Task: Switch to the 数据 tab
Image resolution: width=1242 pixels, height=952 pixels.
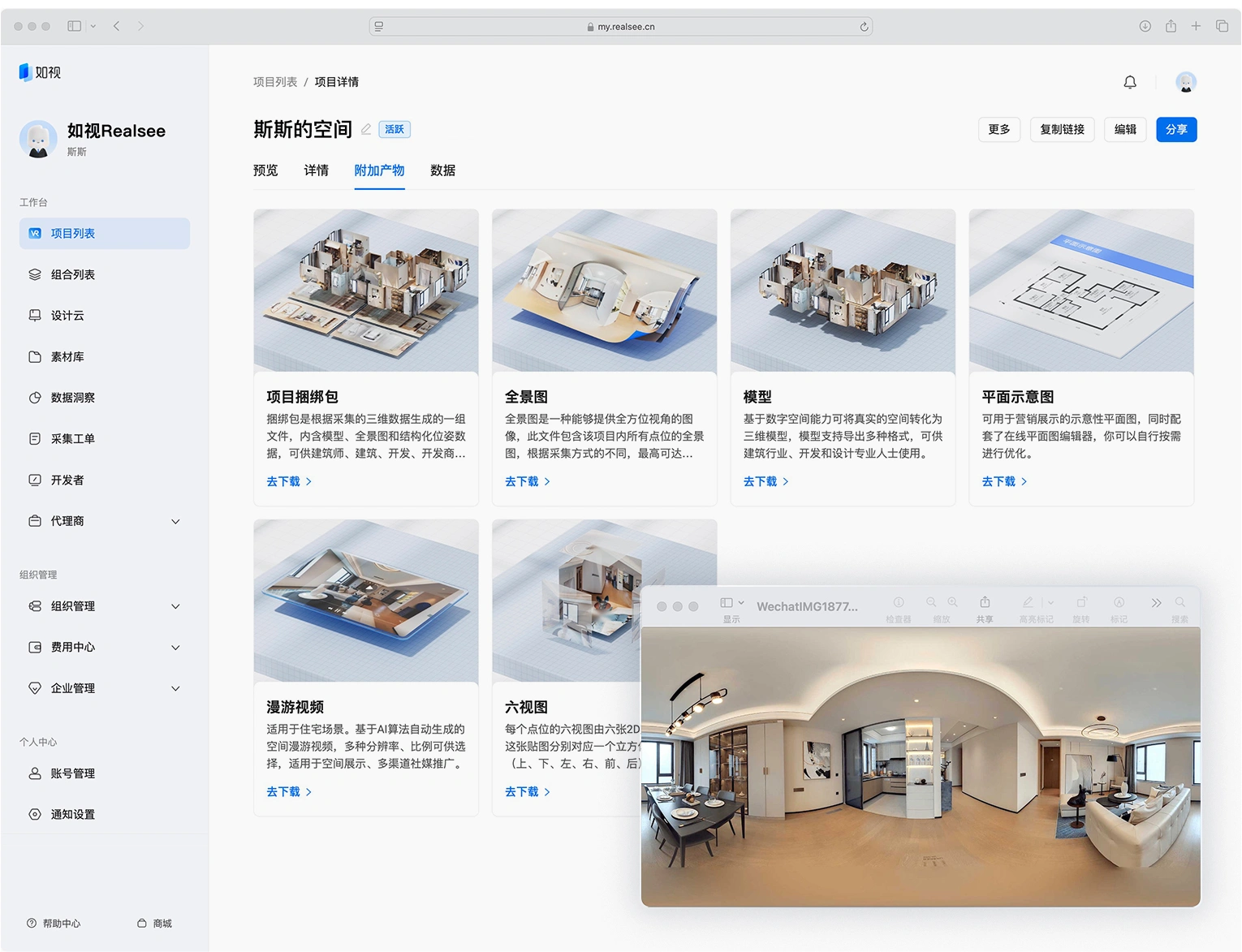Action: pos(442,170)
